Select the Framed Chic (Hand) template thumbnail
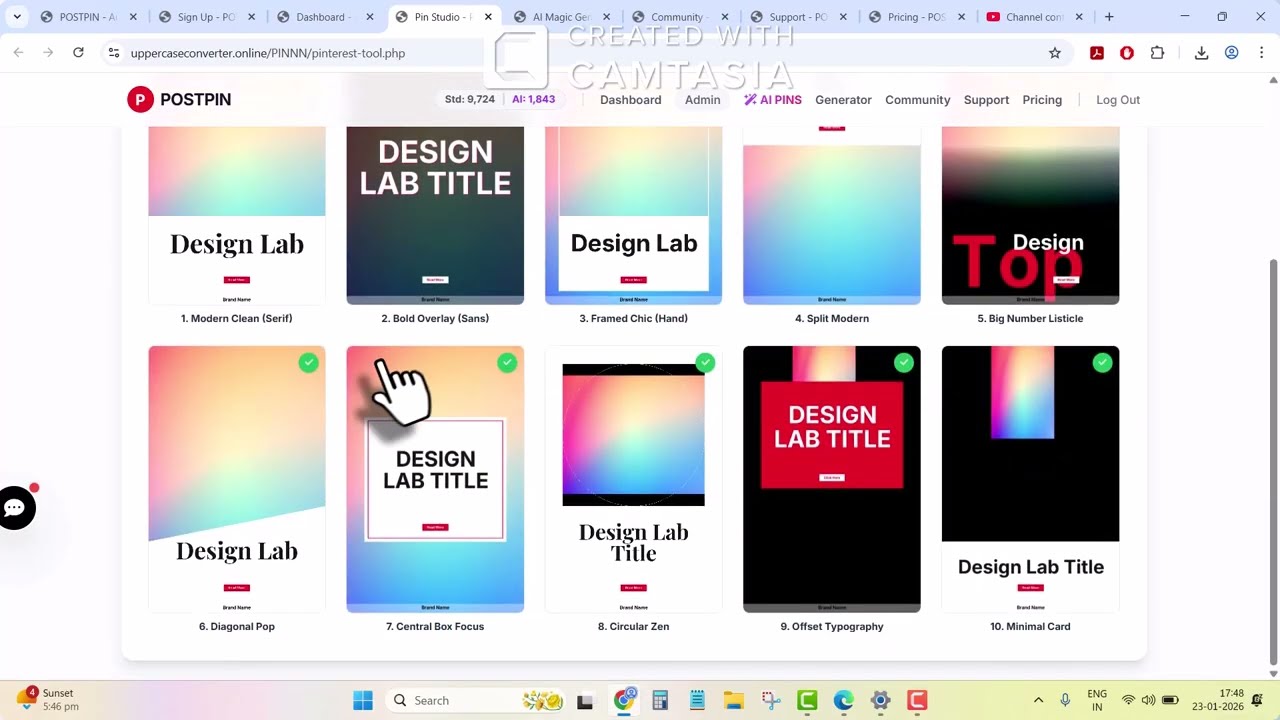The image size is (1280, 720). pos(633,215)
